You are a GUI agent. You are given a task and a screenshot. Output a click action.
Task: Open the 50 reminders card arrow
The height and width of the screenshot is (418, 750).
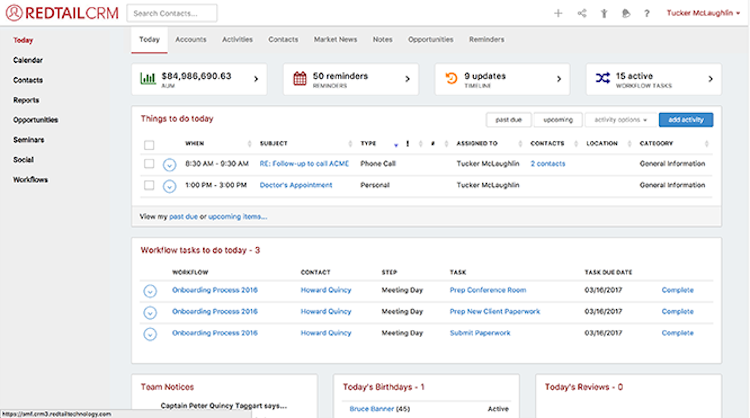pos(408,79)
